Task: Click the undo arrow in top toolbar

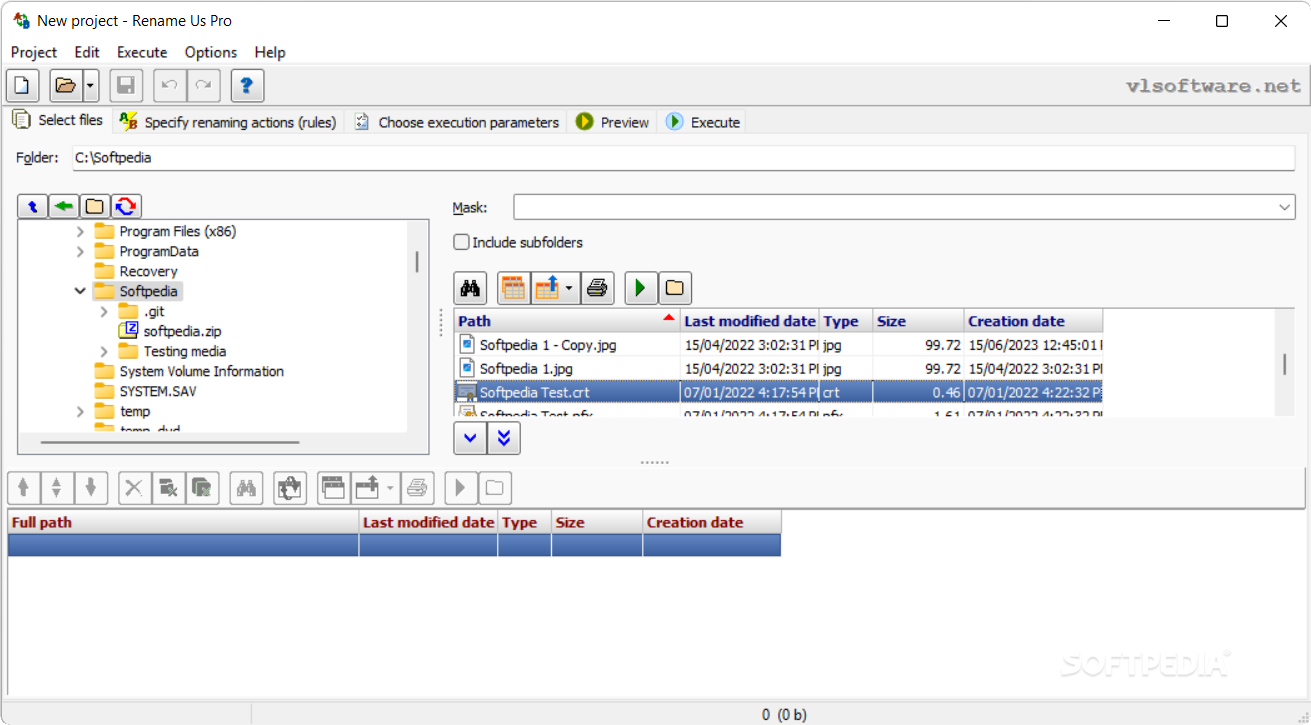Action: point(170,86)
